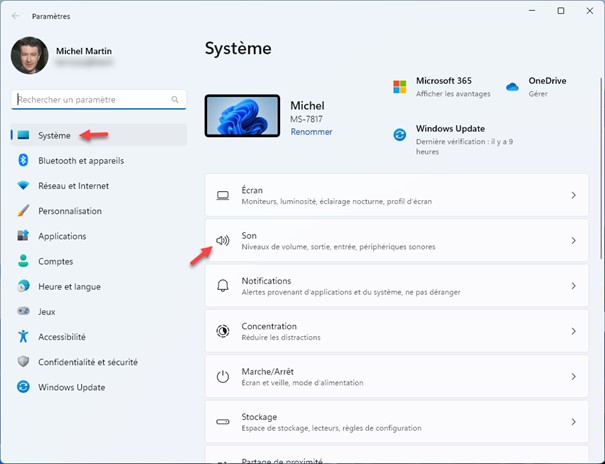Click the Concentration focus icon
This screenshot has height=464, width=605.
click(223, 331)
